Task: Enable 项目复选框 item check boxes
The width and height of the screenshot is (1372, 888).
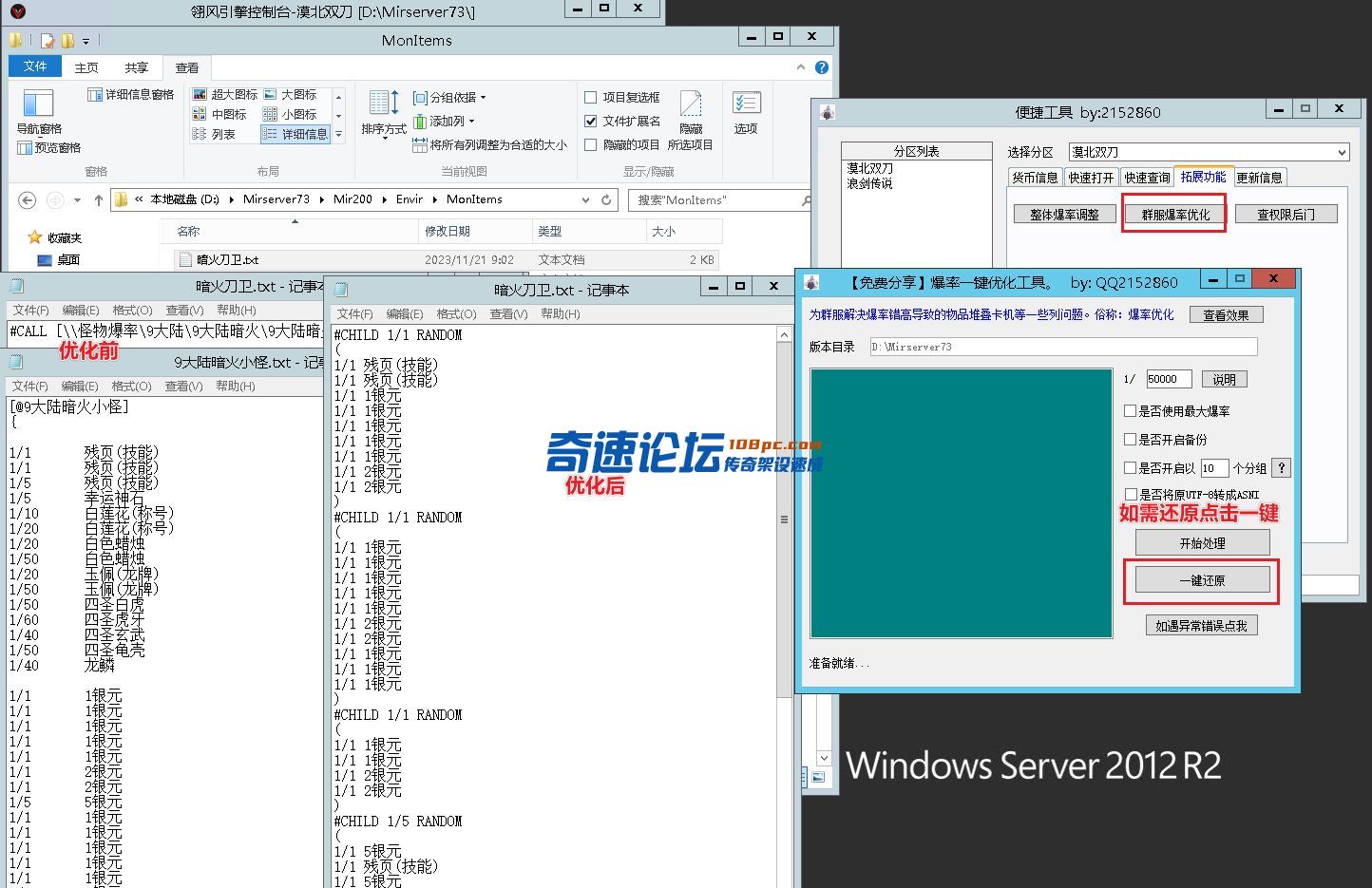Action: (x=591, y=97)
